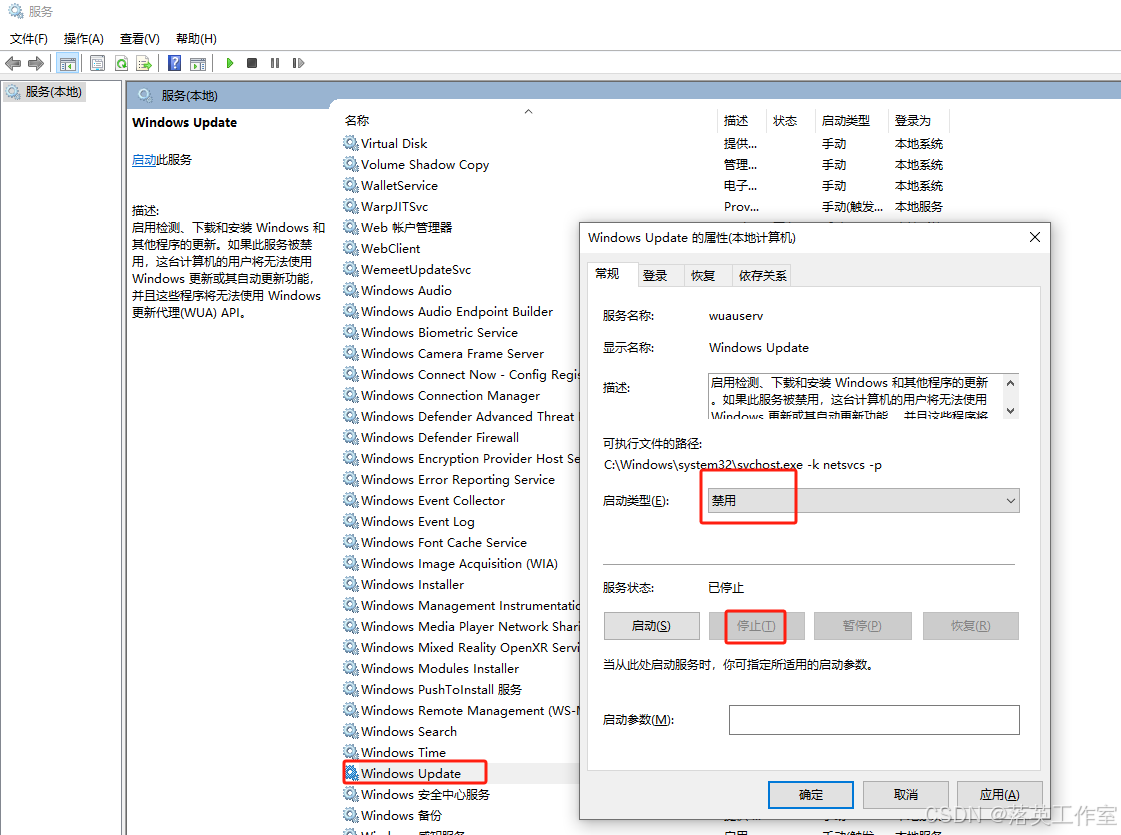Click the Forward arrow toolbar icon
1121x835 pixels.
[36, 64]
